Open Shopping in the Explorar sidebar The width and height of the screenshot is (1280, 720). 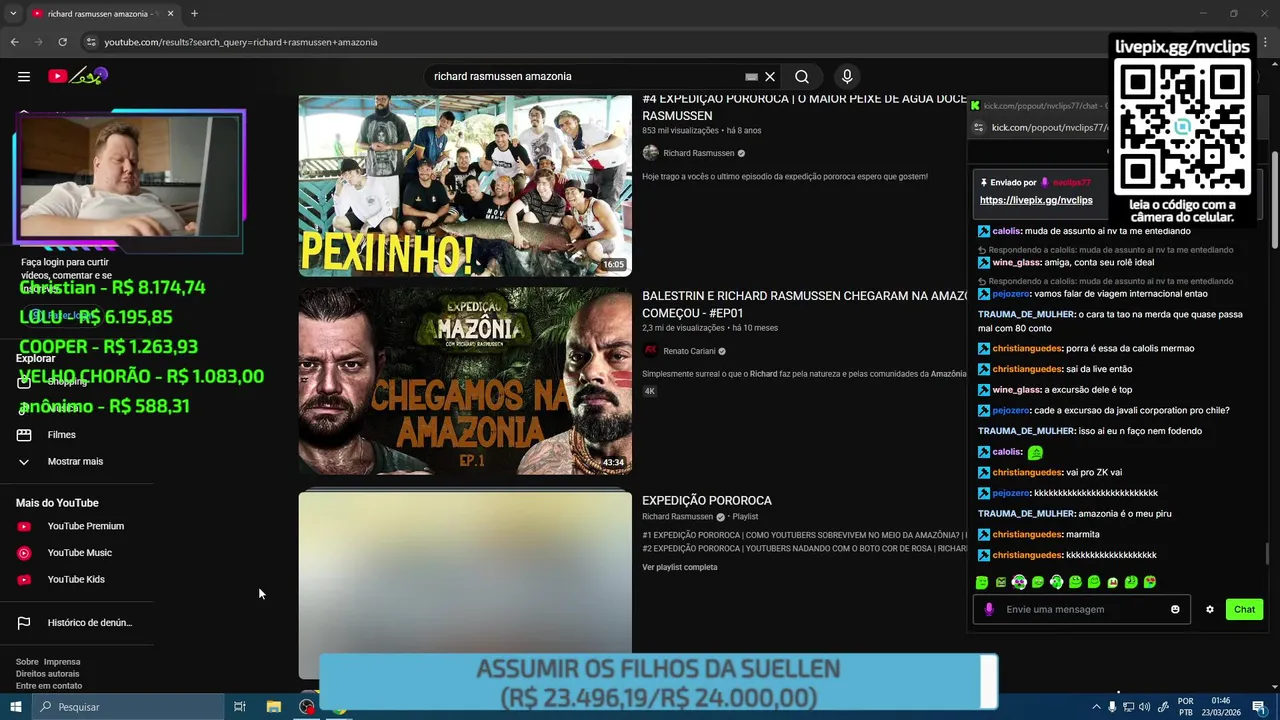pyautogui.click(x=67, y=382)
